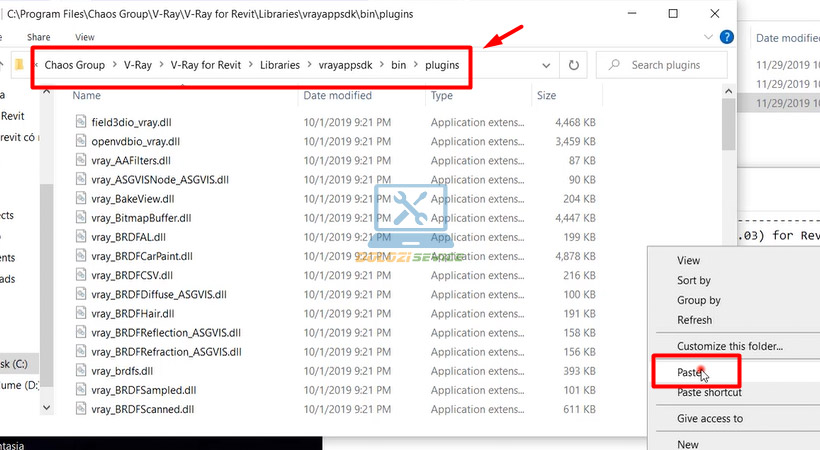820x450 pixels.
Task: Select the vray_BRDFScanned.dll file icon
Action: coord(82,409)
